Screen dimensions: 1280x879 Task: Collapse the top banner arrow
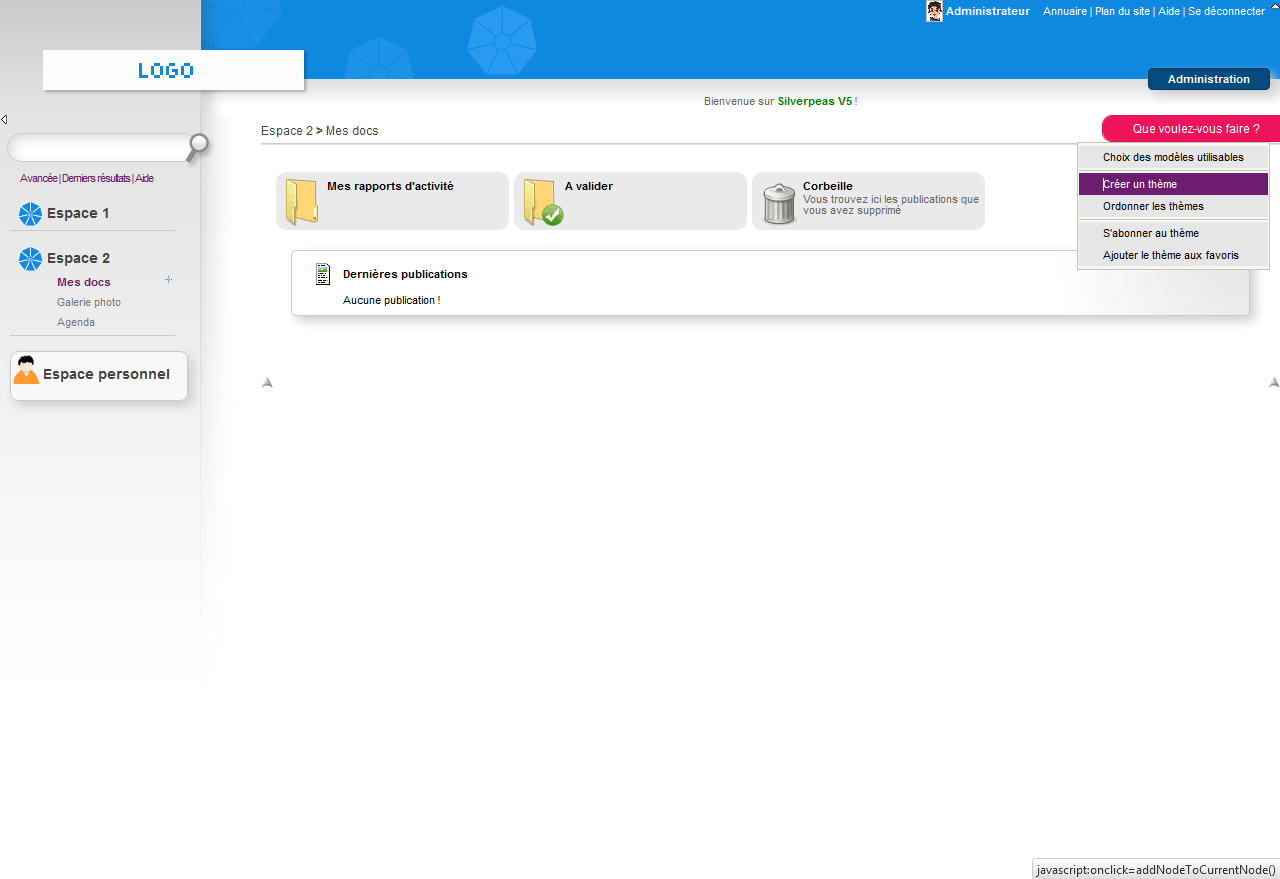pyautogui.click(x=1273, y=8)
